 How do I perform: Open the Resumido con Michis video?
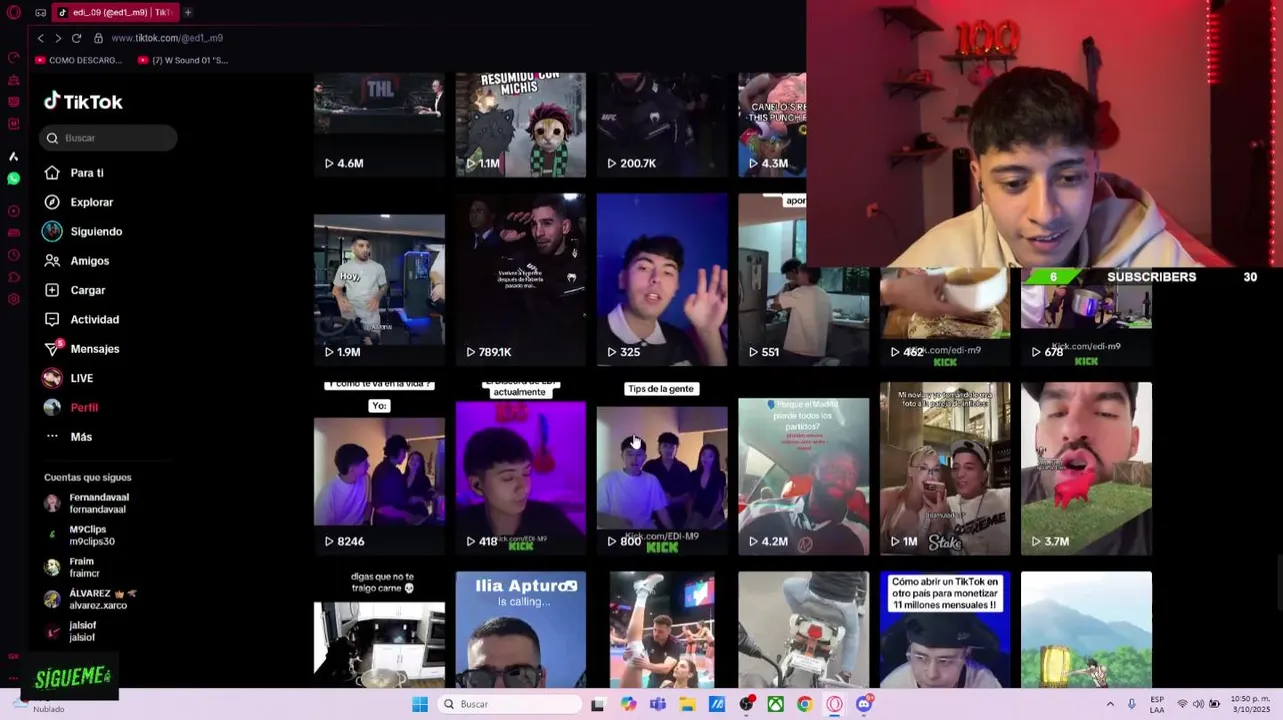[x=521, y=124]
